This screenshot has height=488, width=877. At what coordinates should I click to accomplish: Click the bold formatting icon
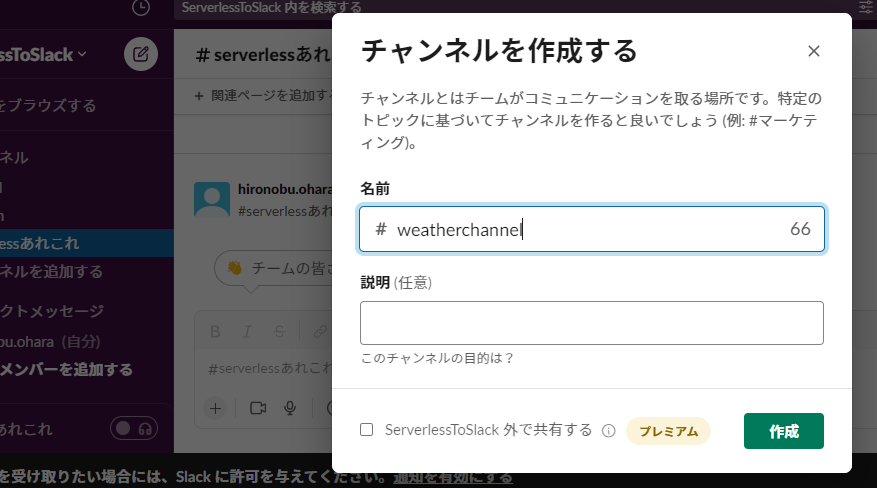point(215,332)
